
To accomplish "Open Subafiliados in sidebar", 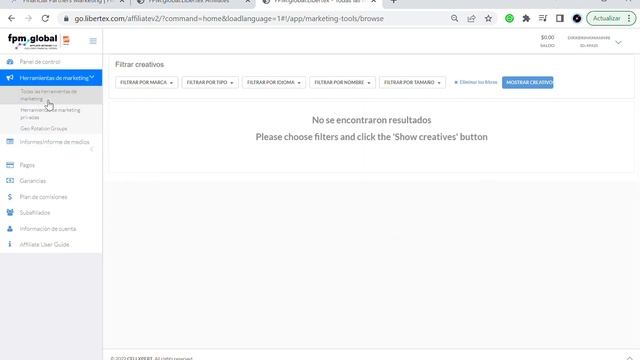I will (35, 213).
